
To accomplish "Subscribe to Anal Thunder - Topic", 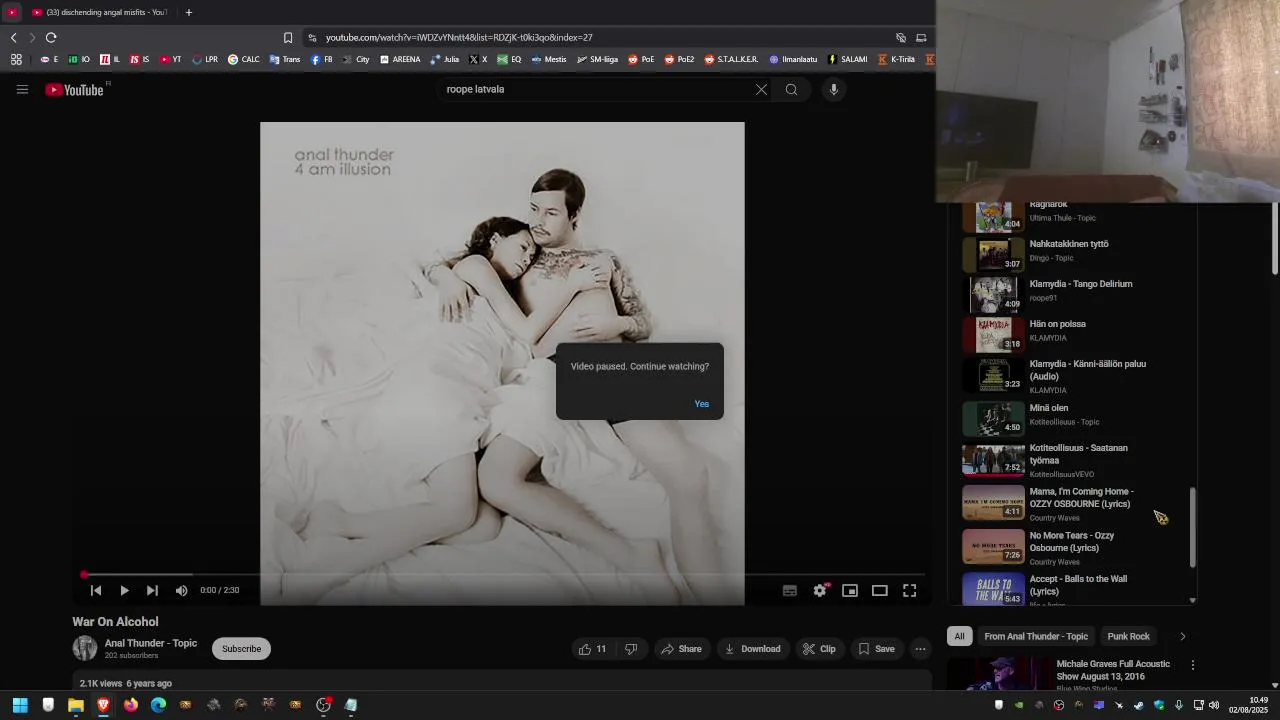I will click(x=241, y=649).
